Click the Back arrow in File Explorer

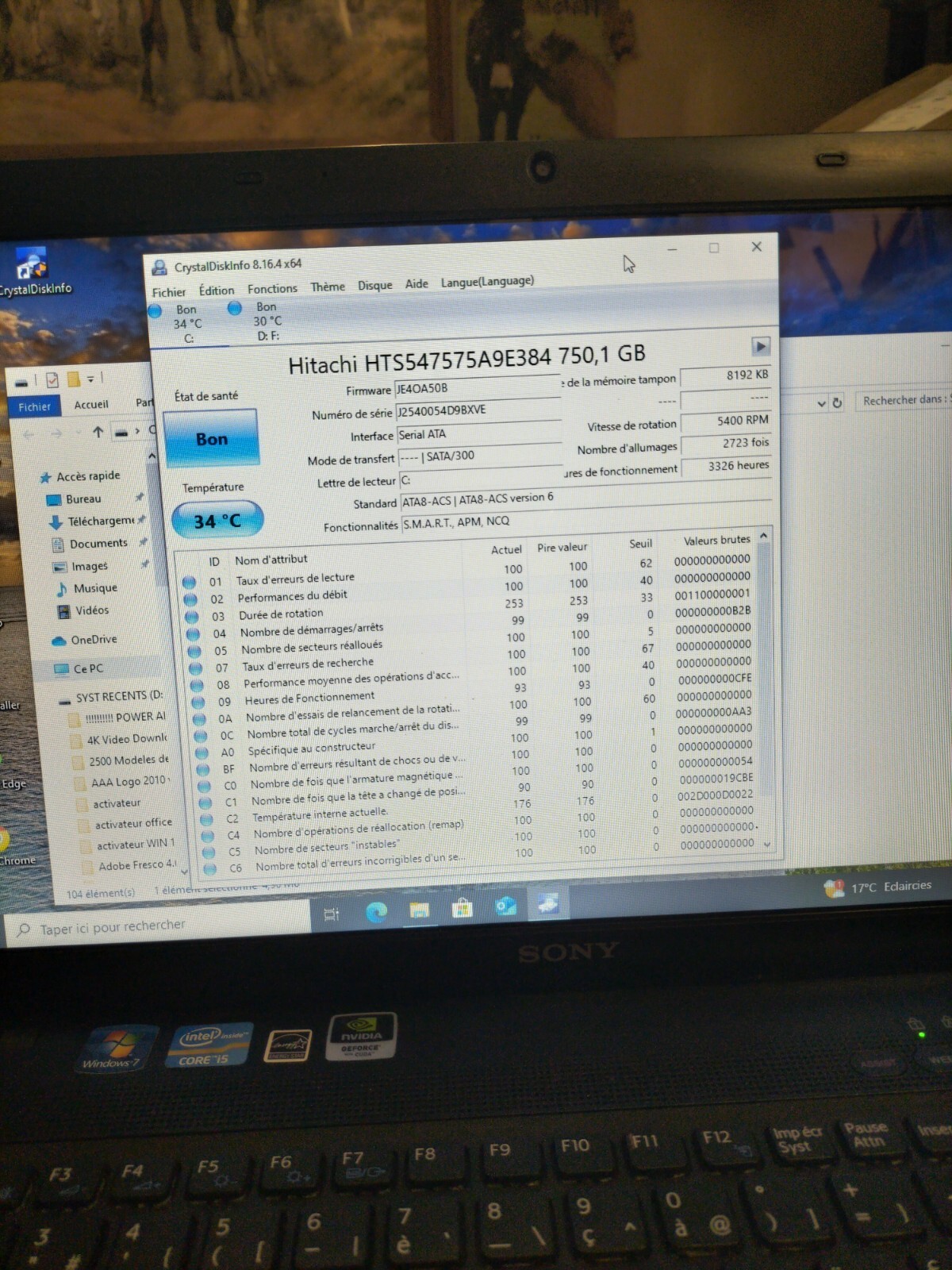[x=29, y=435]
